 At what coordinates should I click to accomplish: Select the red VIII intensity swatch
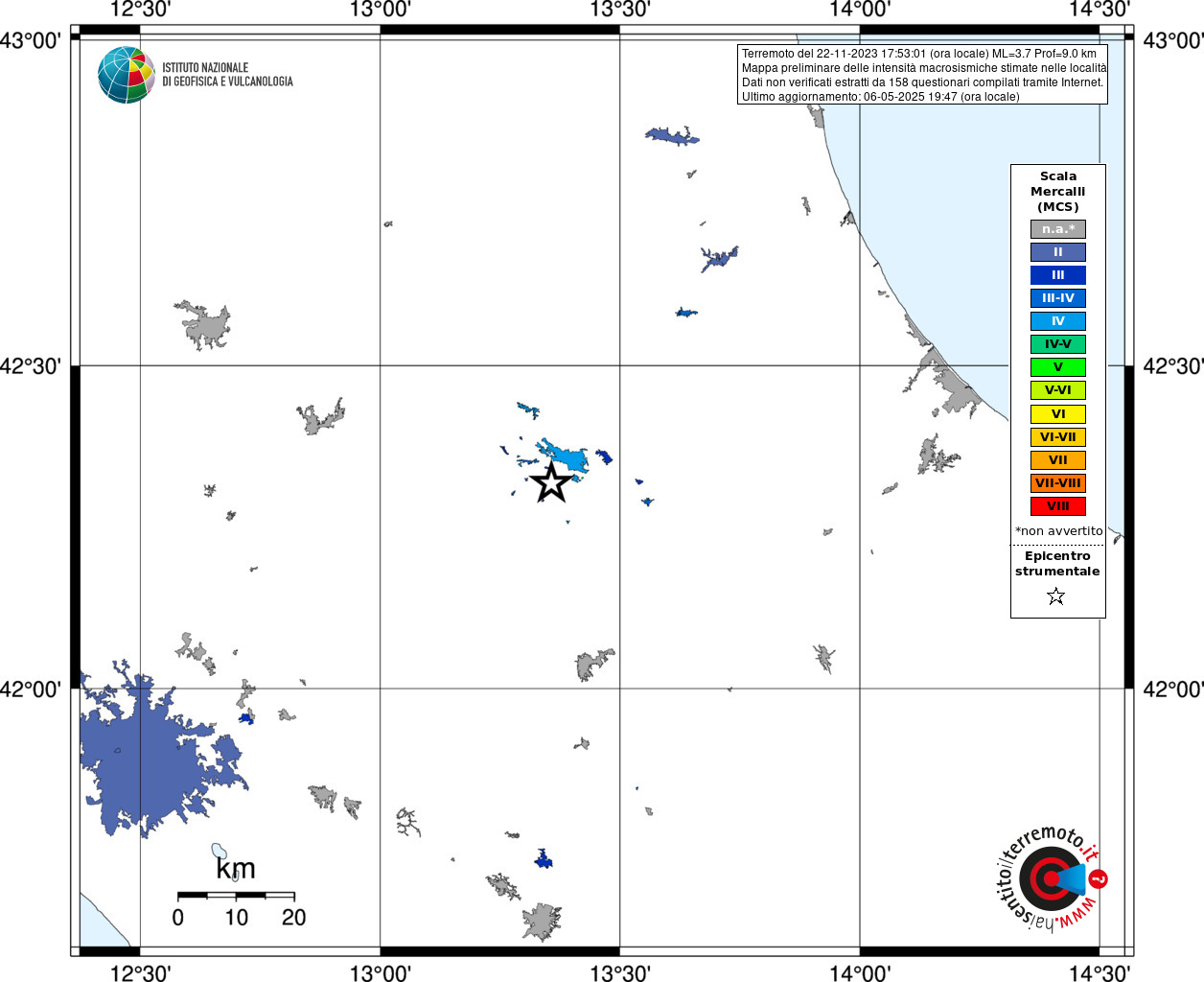tap(1058, 506)
